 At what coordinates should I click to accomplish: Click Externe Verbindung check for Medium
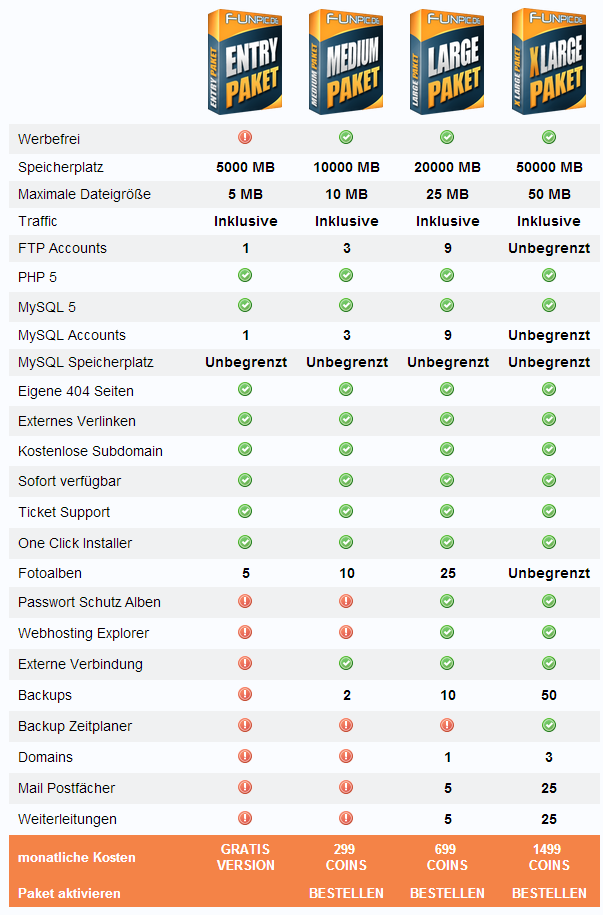click(x=346, y=663)
